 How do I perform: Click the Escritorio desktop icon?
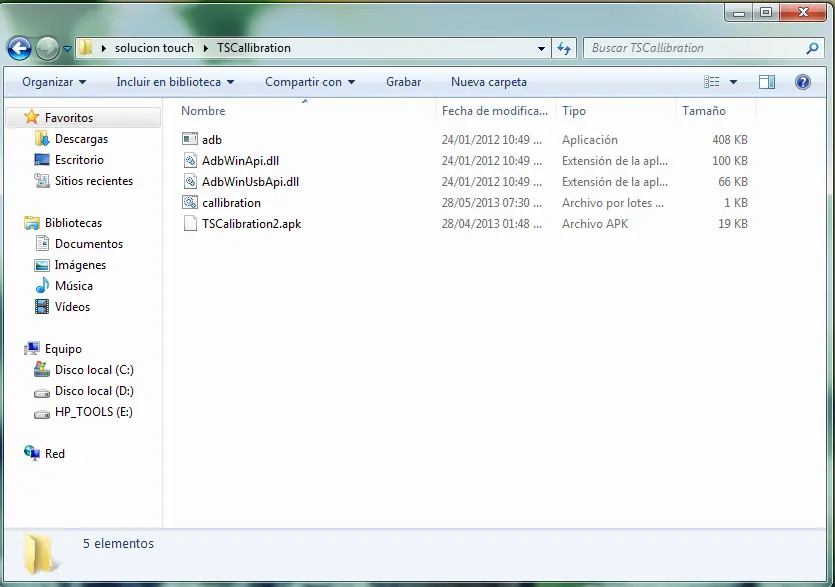point(42,160)
